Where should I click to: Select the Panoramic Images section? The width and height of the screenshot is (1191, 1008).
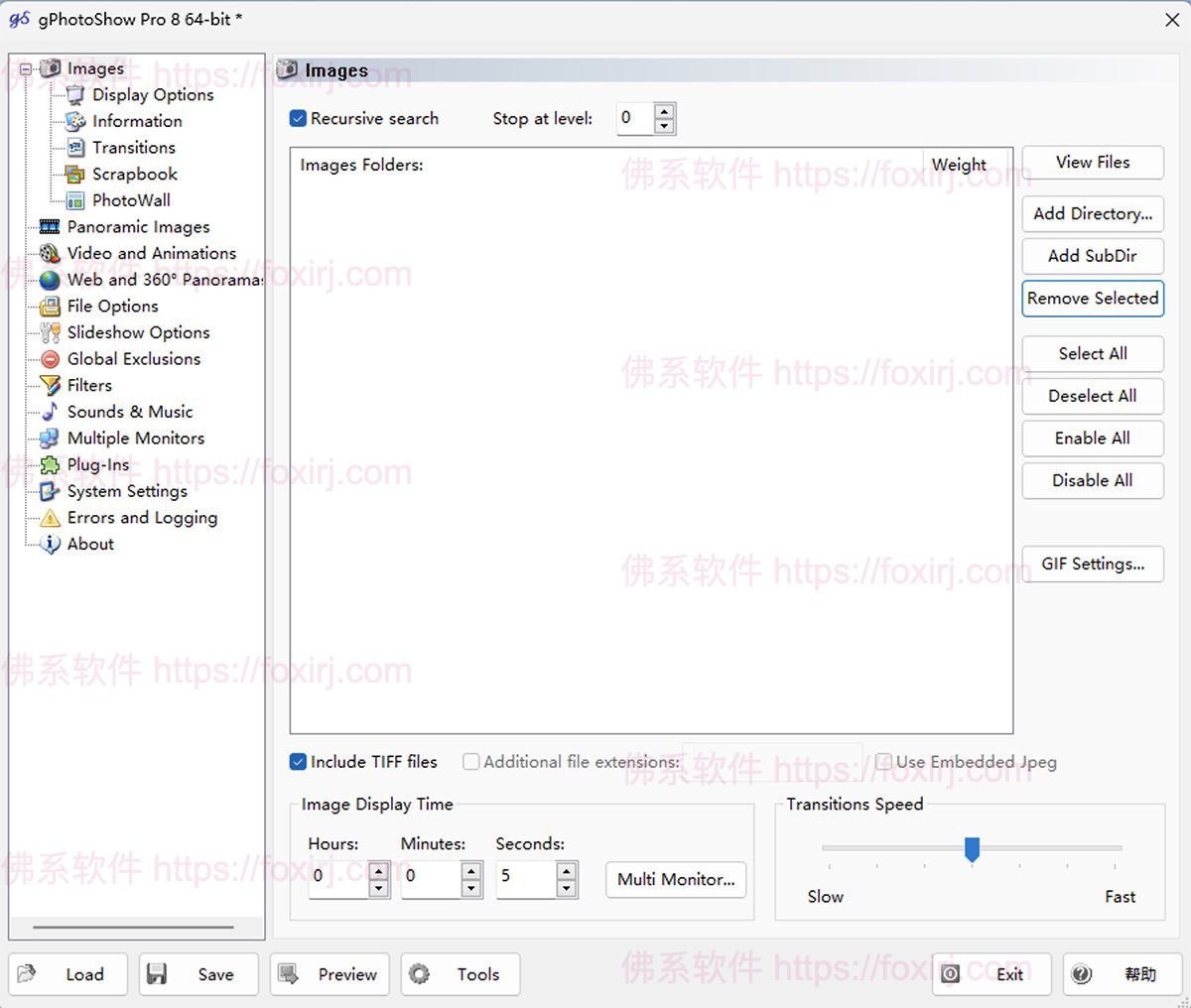pyautogui.click(x=138, y=226)
